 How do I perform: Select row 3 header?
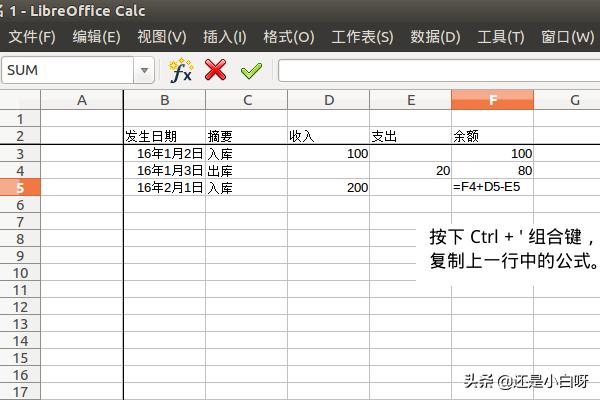click(20, 153)
